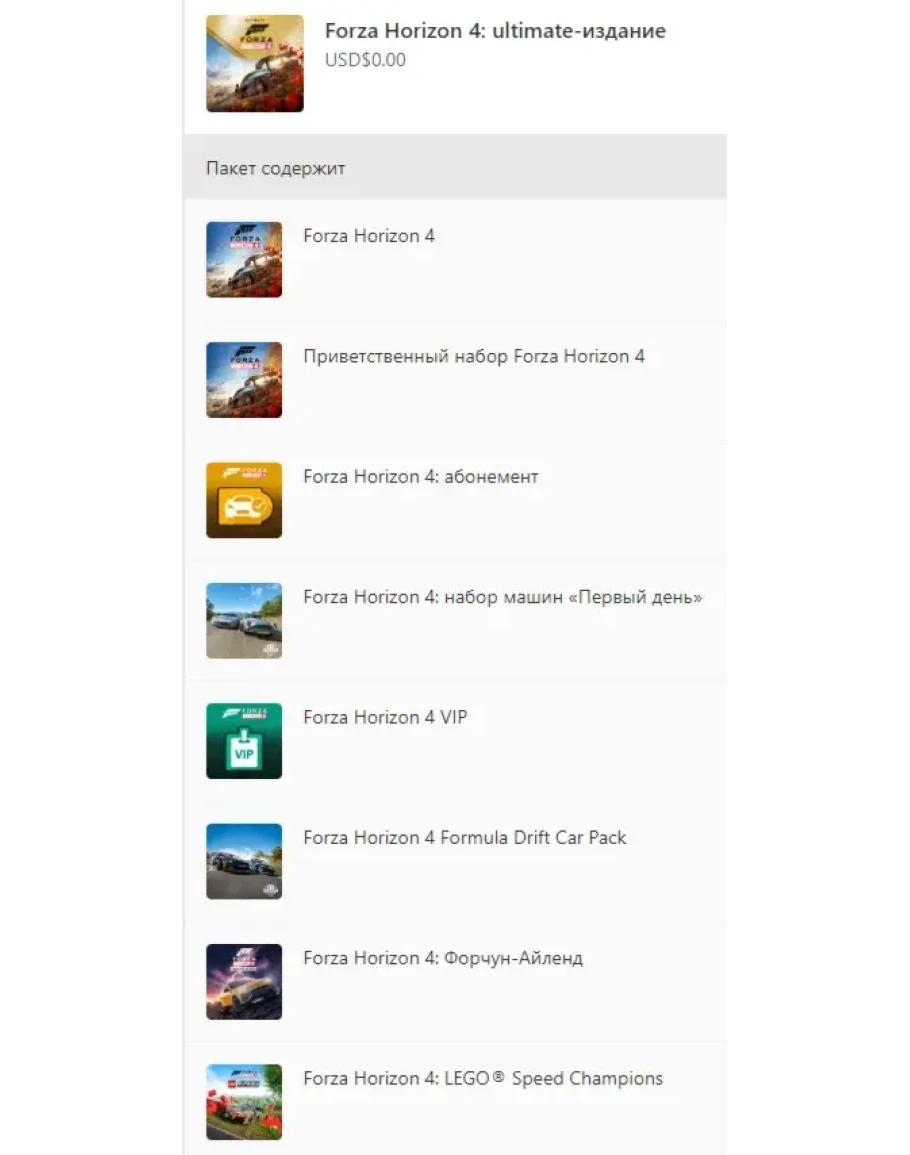This screenshot has height=1155, width=910.
Task: Click the USD$0.00 price label
Action: (x=365, y=60)
